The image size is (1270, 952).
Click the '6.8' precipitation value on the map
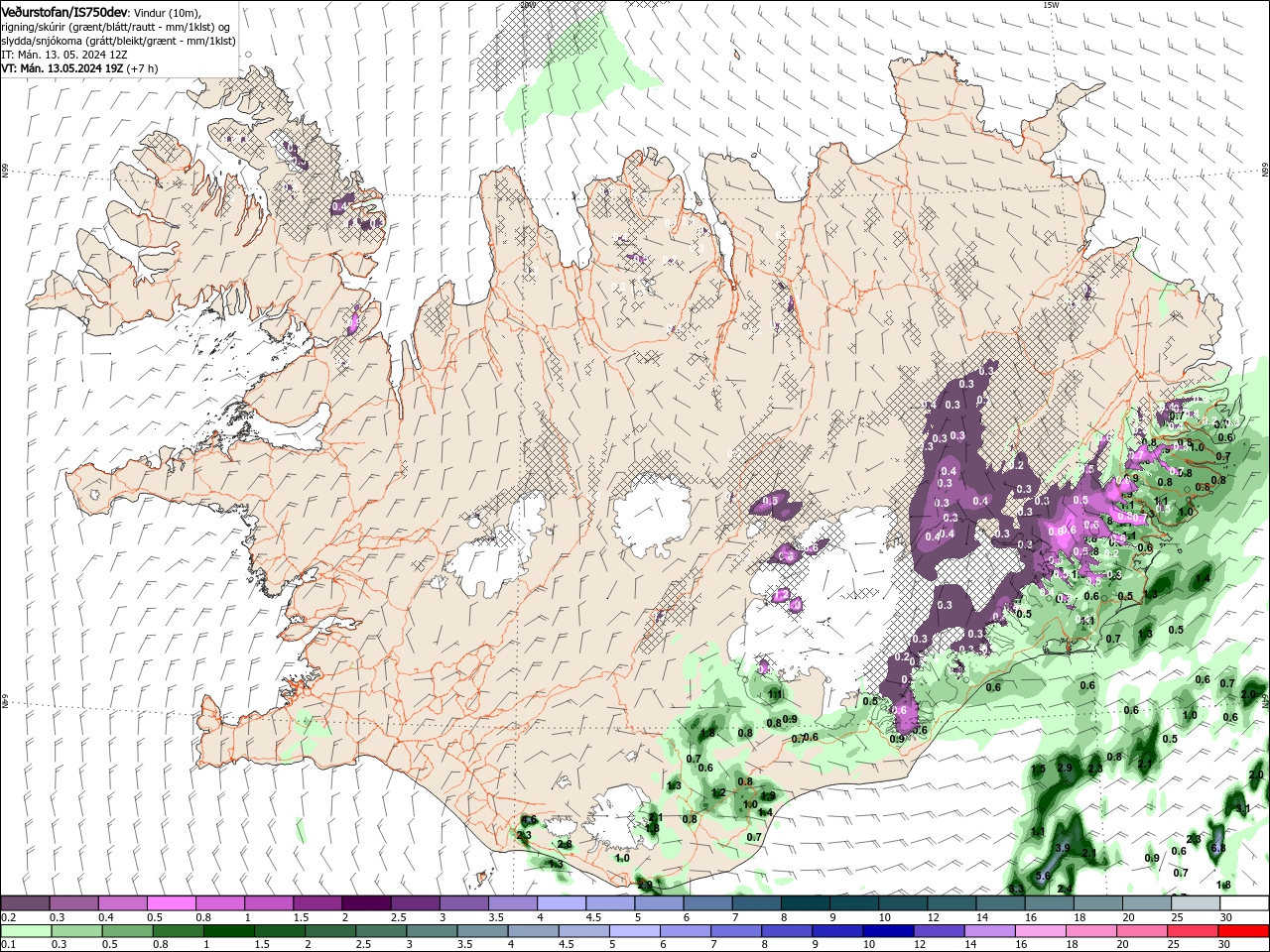coord(1218,848)
